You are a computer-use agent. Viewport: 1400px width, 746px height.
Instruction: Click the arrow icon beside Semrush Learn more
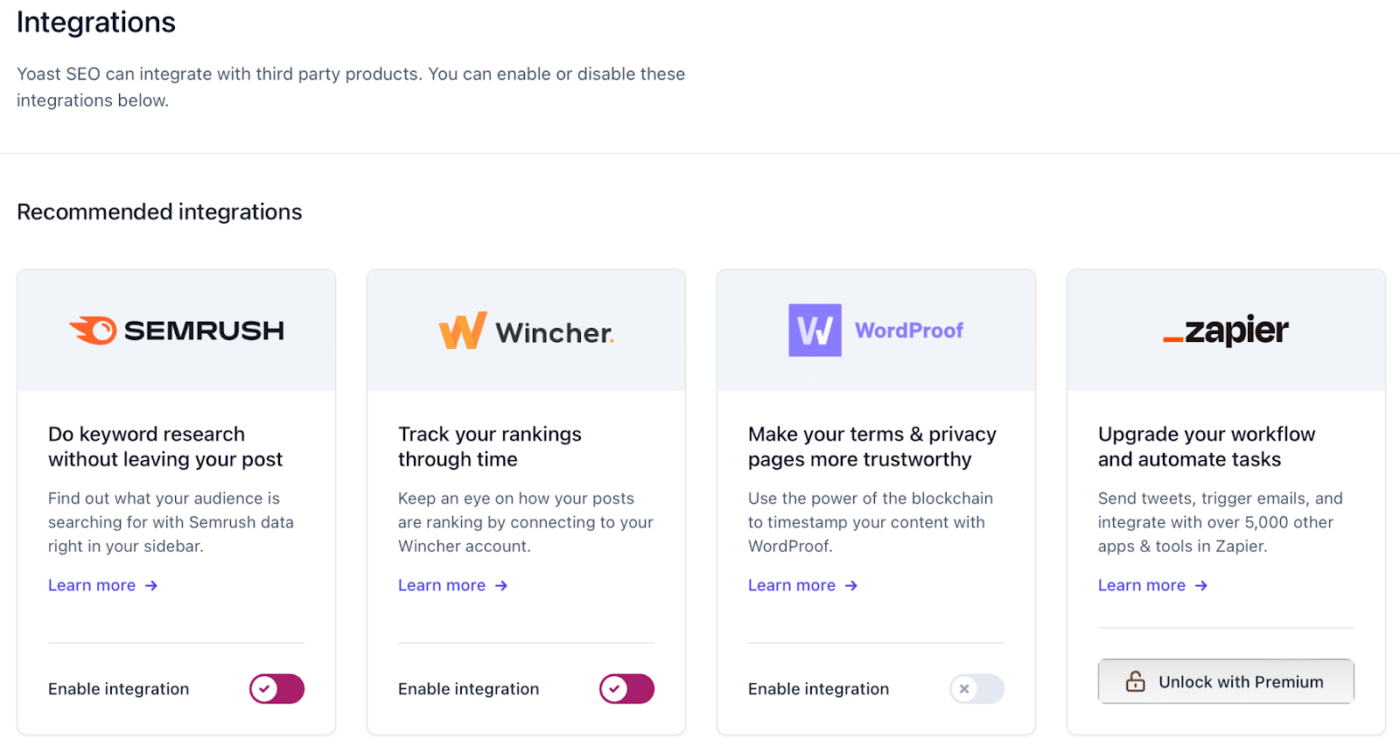[151, 586]
